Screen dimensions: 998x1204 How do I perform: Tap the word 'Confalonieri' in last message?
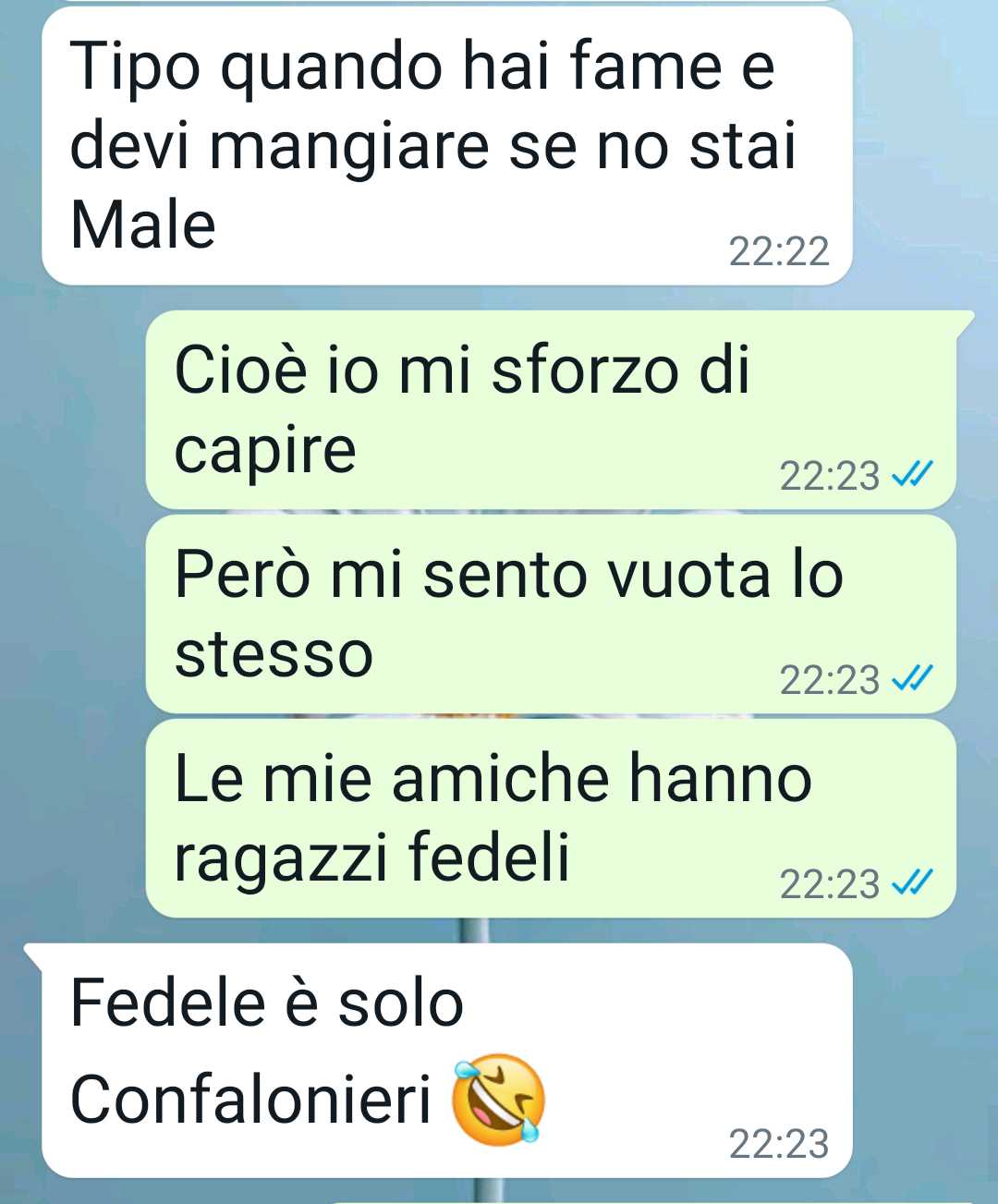[x=251, y=1100]
